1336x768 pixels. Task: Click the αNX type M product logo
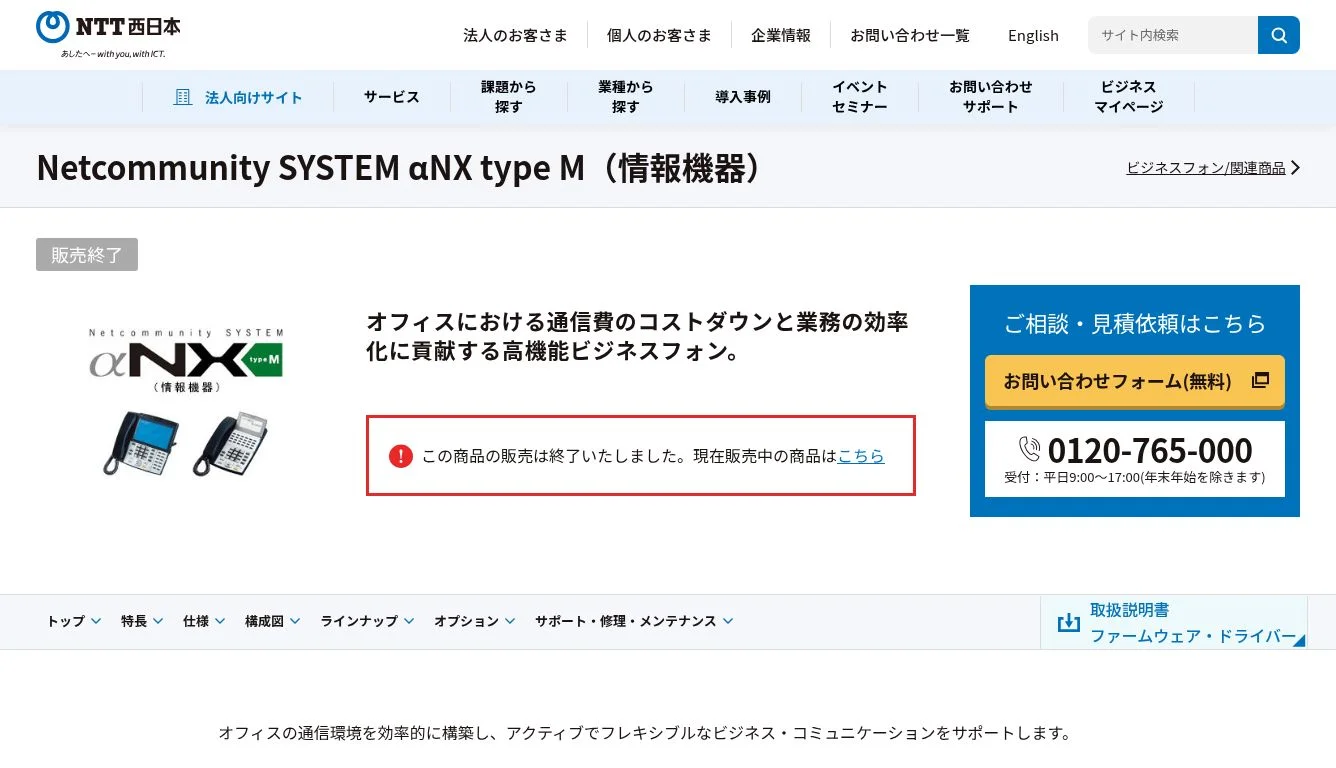(186, 360)
